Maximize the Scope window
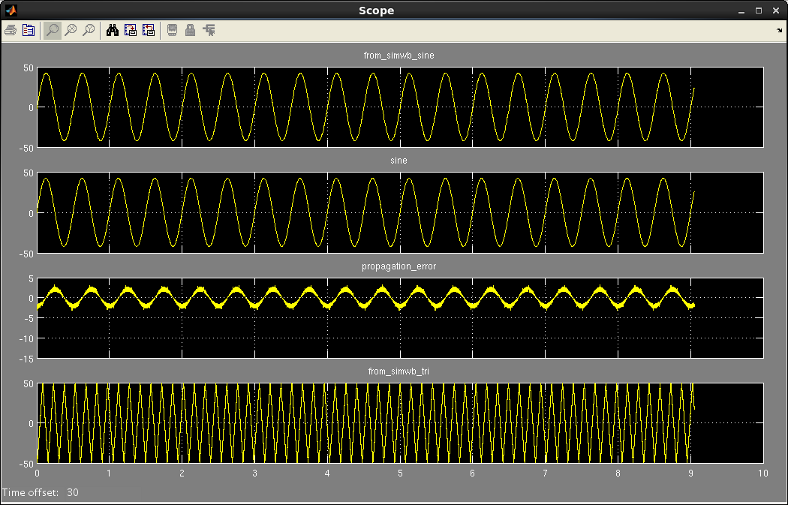The height and width of the screenshot is (505, 788). (x=759, y=11)
